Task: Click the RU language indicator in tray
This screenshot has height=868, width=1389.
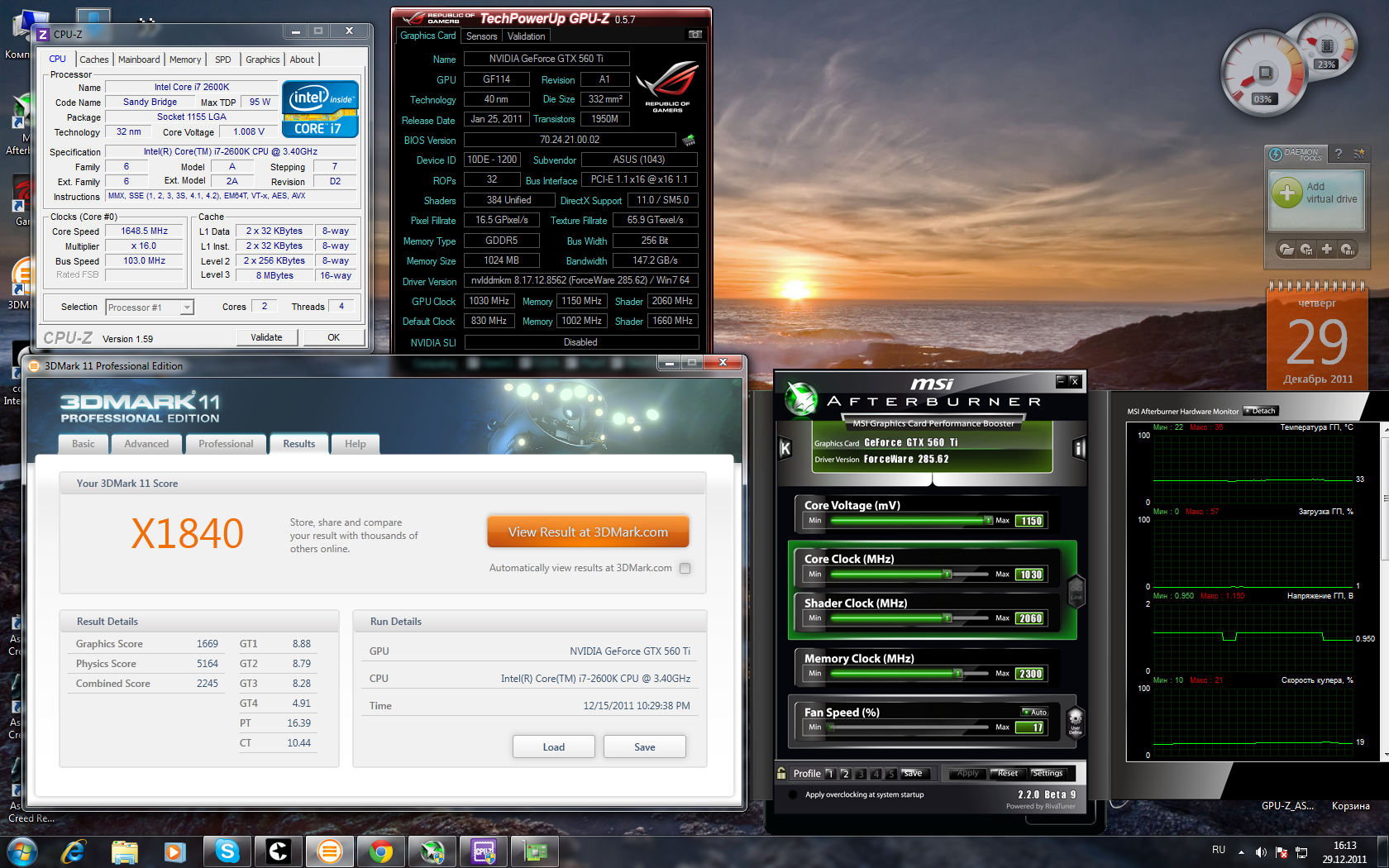Action: 1219,850
